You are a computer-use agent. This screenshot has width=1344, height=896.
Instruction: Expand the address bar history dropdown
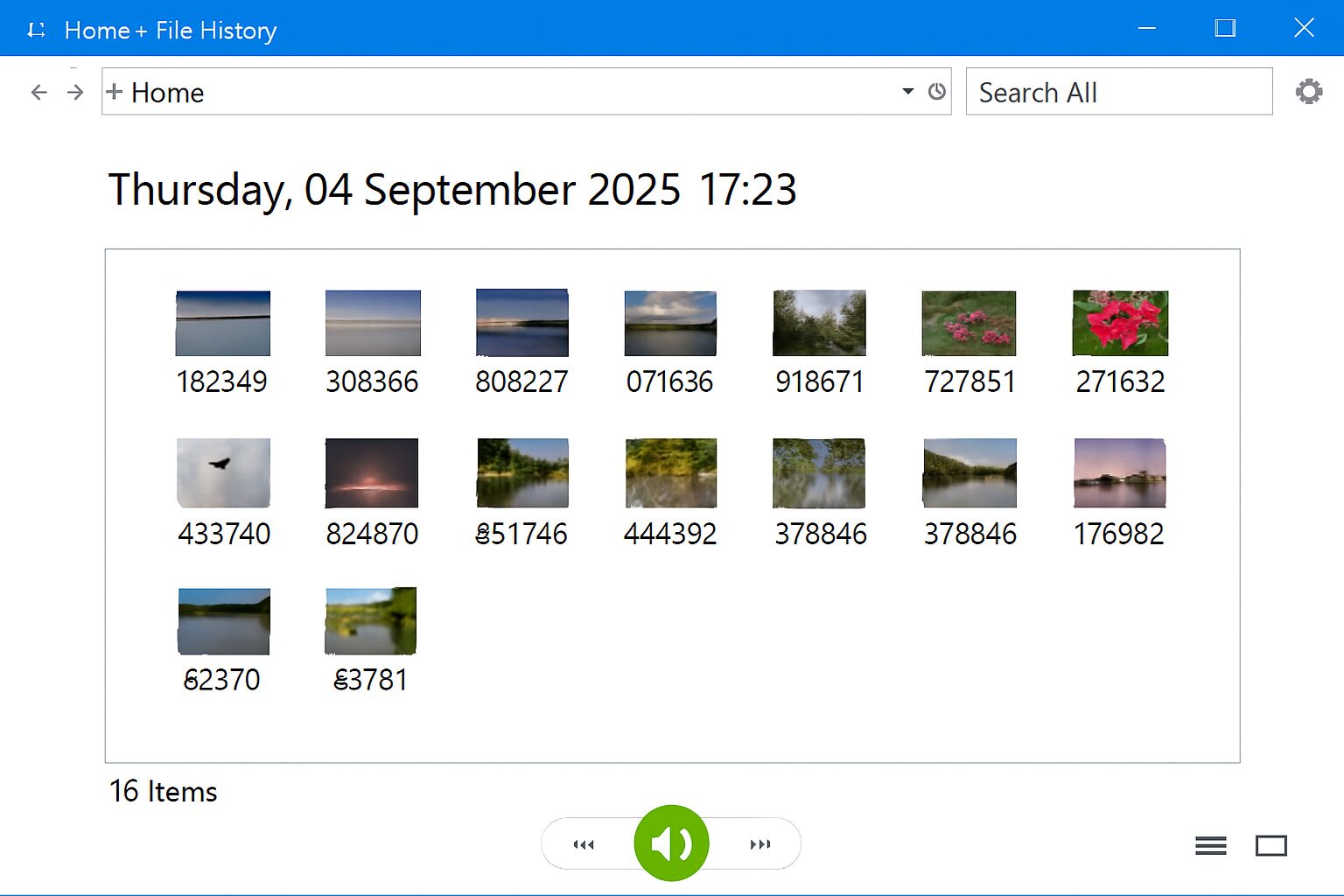pyautogui.click(x=907, y=92)
